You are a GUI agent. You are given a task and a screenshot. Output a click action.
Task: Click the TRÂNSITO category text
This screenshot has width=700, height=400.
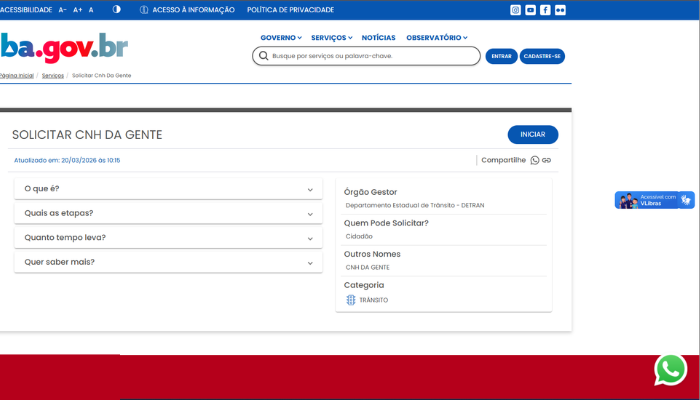[374, 300]
